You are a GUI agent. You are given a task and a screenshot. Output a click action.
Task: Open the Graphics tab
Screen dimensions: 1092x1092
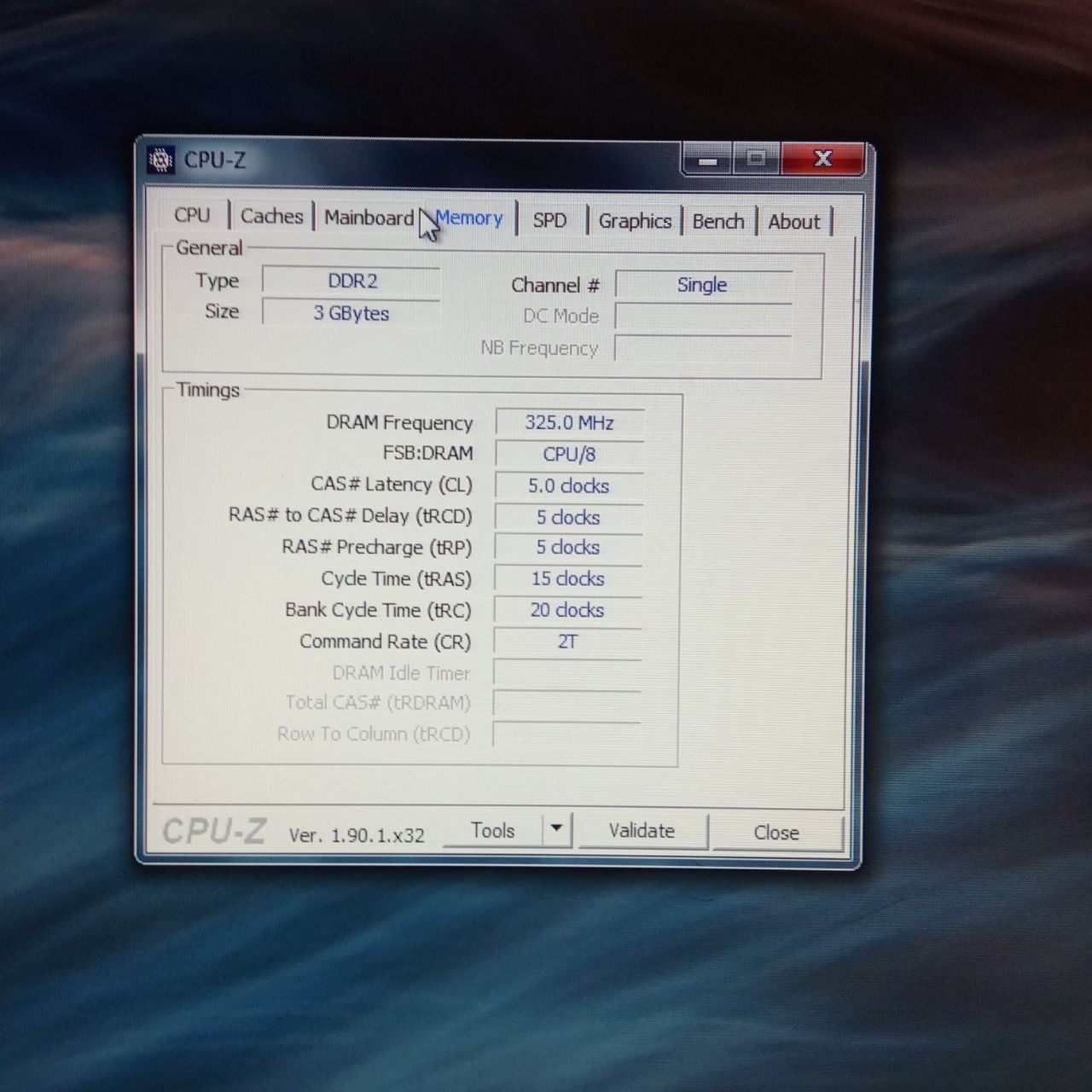[635, 221]
